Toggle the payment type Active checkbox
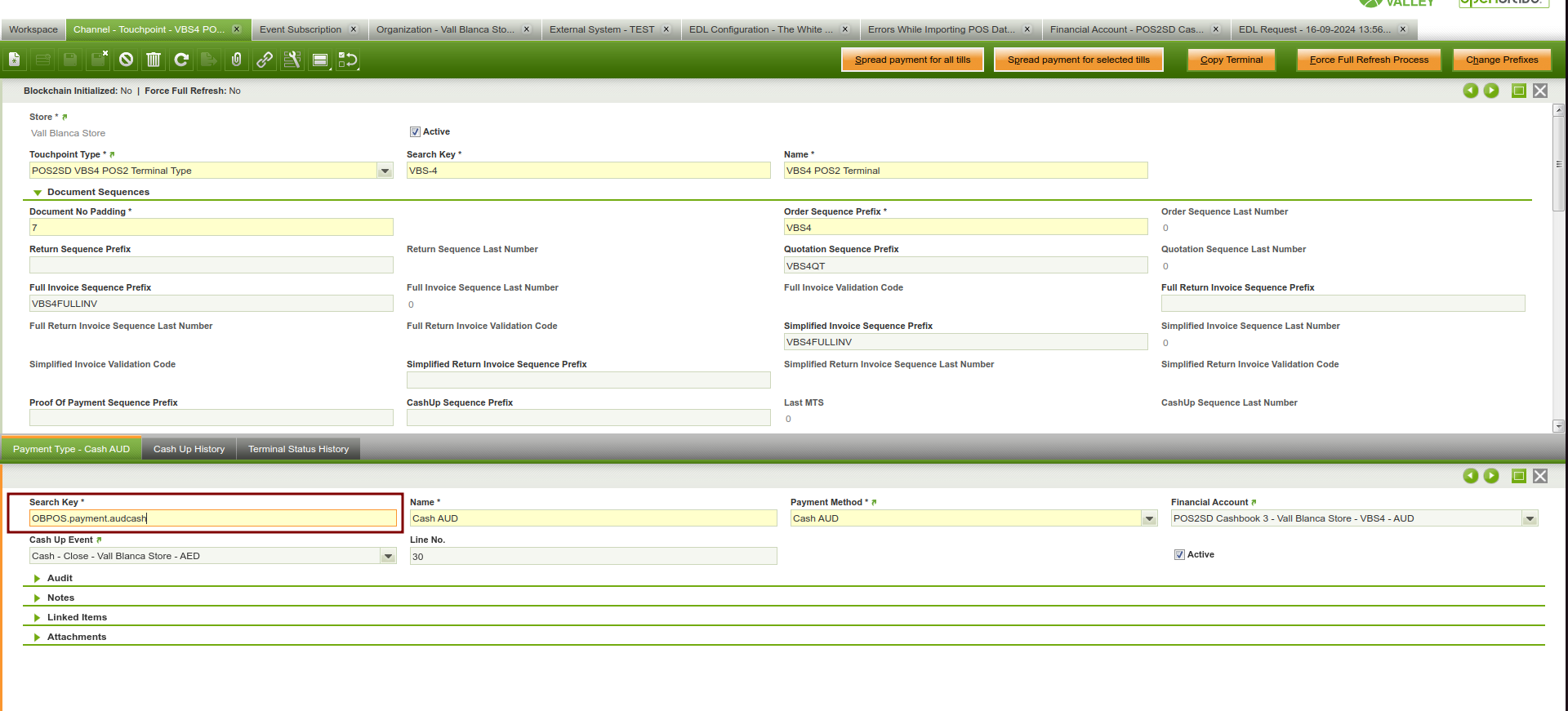The image size is (1568, 711). click(1179, 555)
